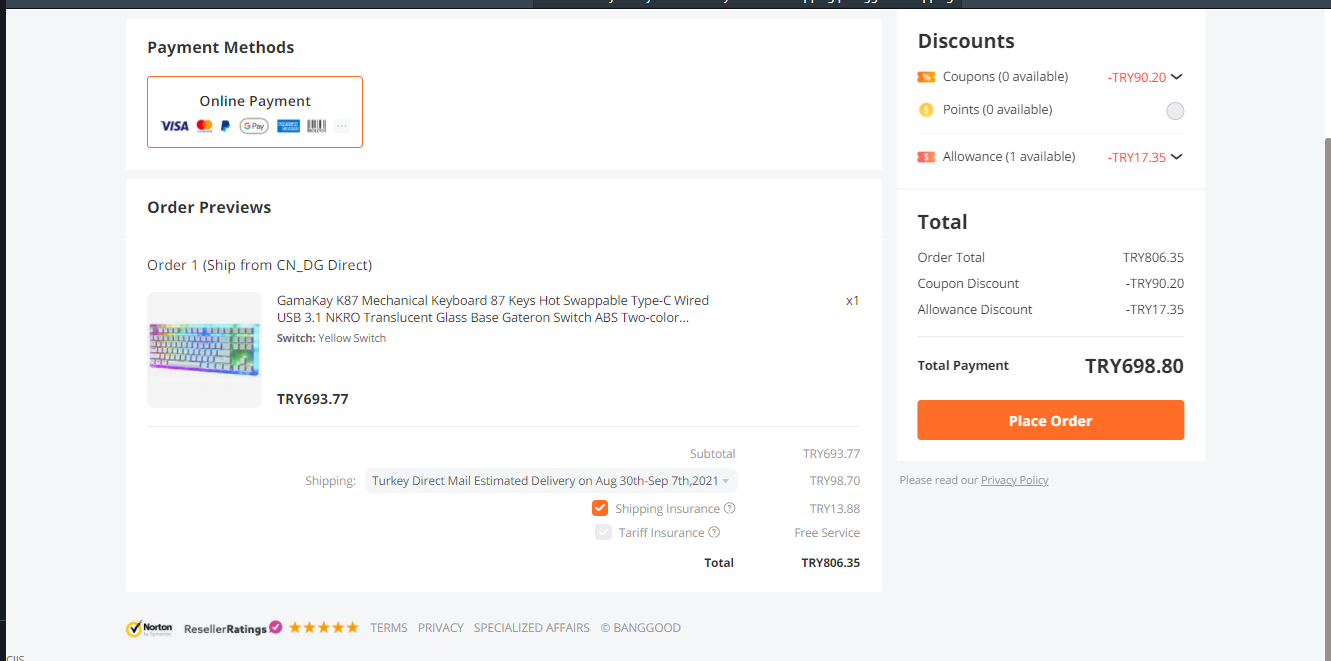Image resolution: width=1331 pixels, height=661 pixels.
Task: Expand the Coupons discount chevron
Action: 1177,77
